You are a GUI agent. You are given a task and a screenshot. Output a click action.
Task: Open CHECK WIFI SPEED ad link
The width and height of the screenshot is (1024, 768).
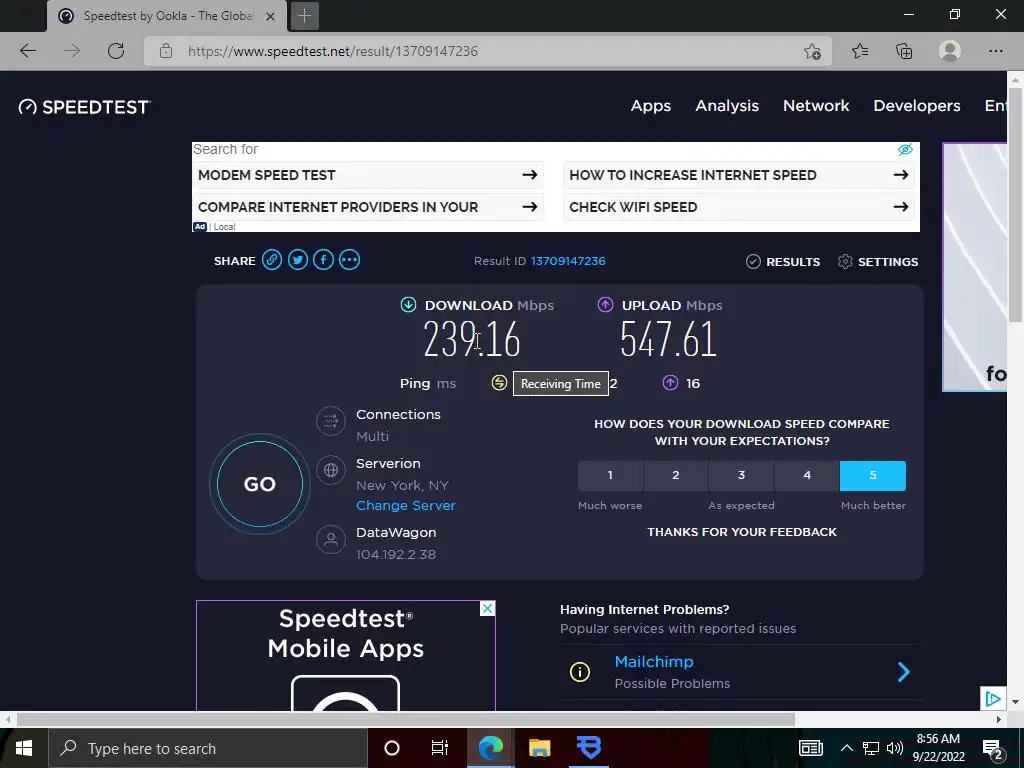(739, 207)
